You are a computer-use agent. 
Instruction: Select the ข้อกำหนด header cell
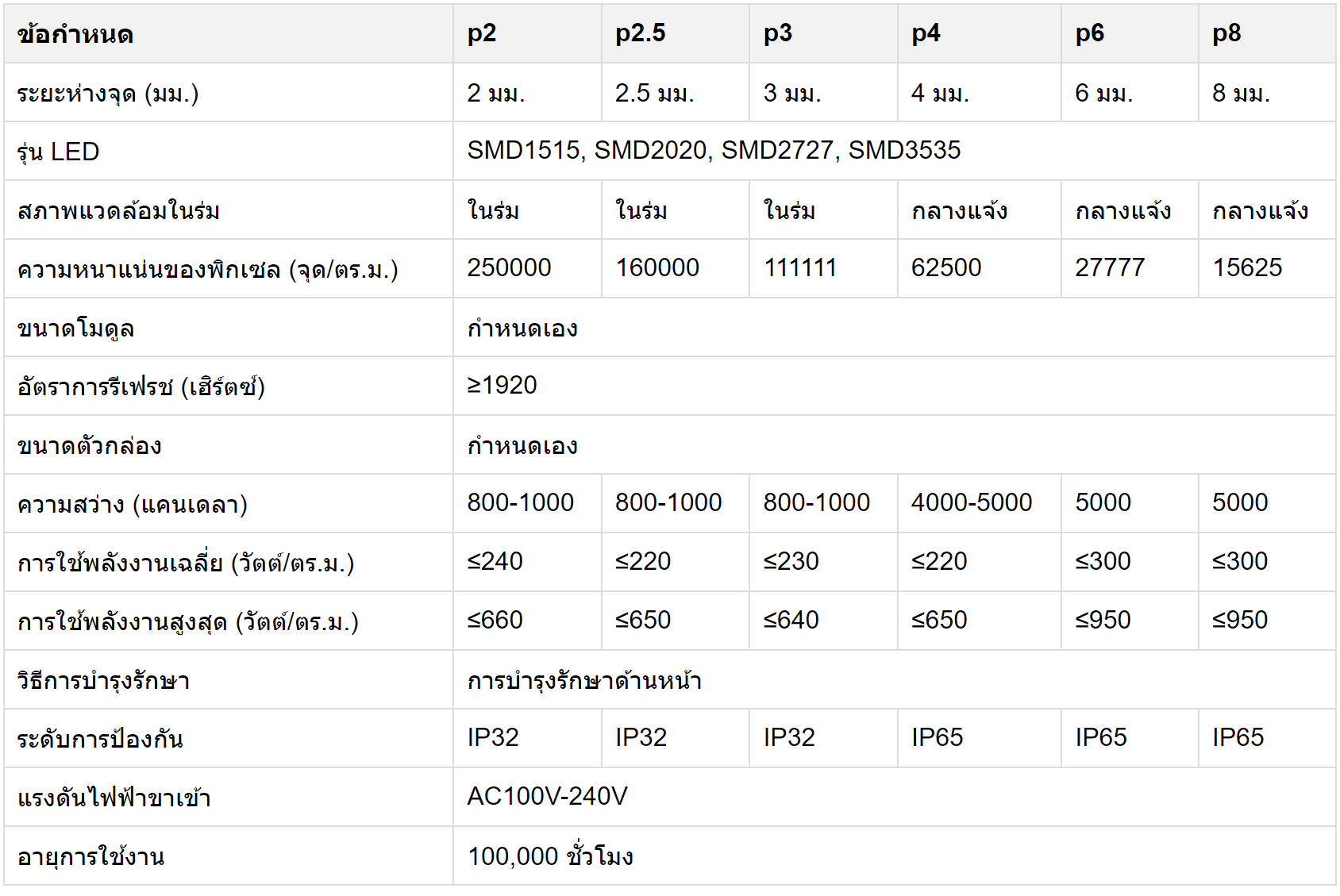pos(229,33)
